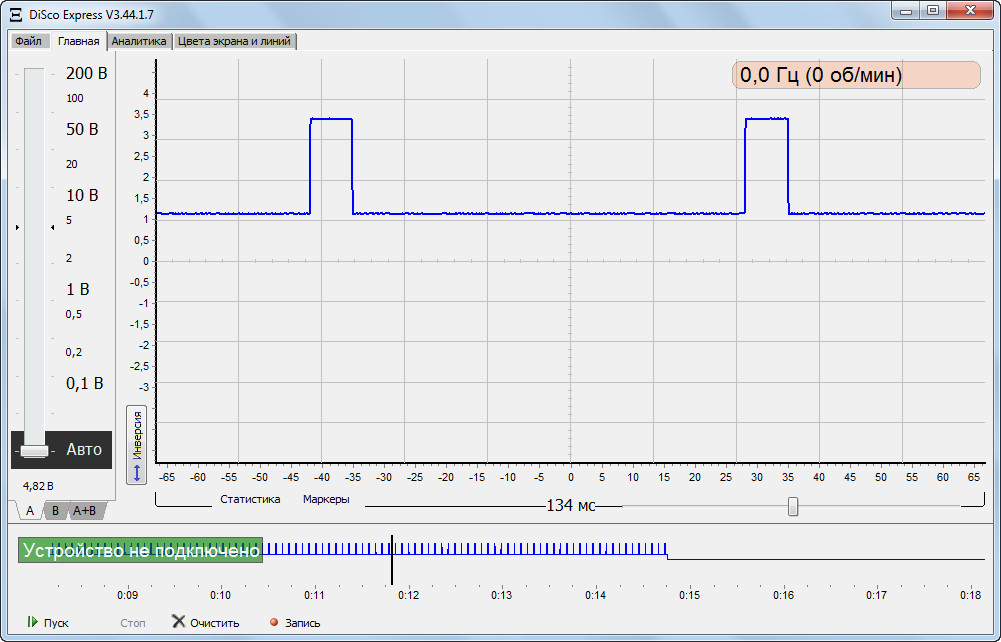Set the voltage range to 10 В
The height and width of the screenshot is (642, 1001).
[82, 195]
